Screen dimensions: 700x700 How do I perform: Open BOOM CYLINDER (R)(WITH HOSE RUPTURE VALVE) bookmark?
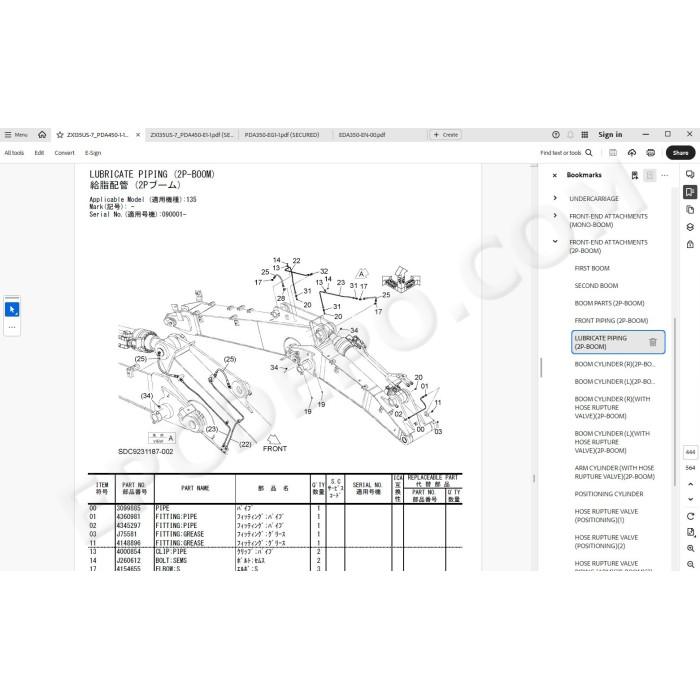[x=612, y=408]
